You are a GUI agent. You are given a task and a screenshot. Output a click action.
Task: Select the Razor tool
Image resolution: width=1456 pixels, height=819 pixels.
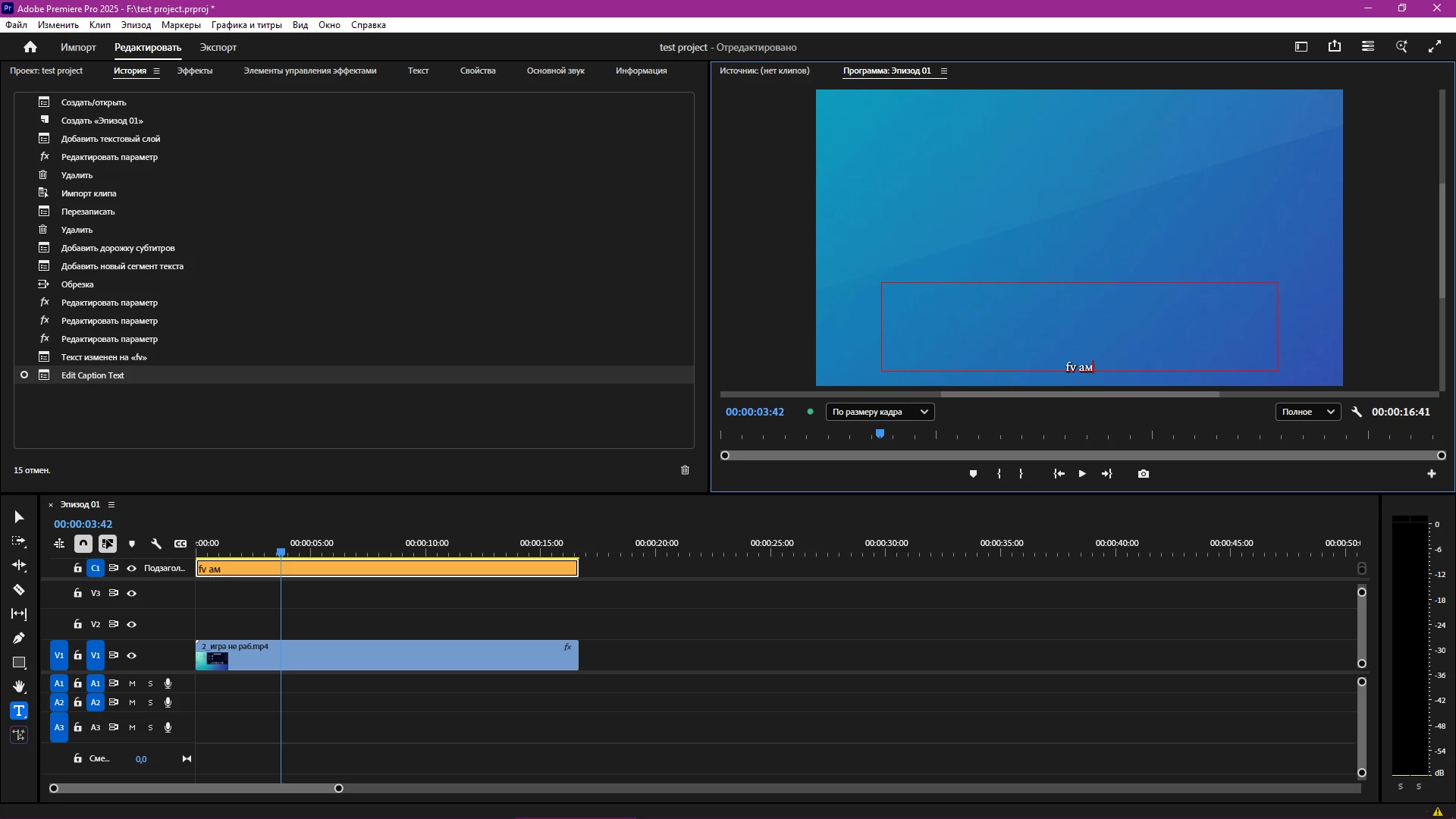tap(19, 589)
